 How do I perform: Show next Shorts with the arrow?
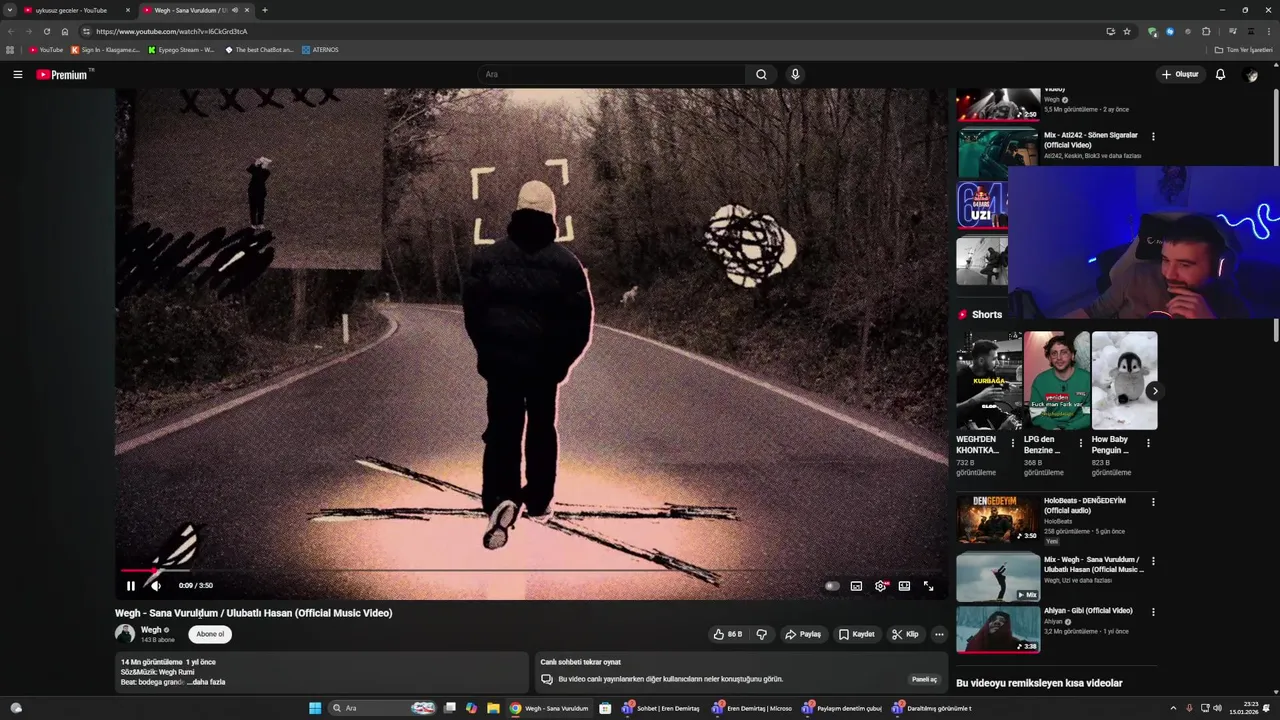click(x=1154, y=391)
